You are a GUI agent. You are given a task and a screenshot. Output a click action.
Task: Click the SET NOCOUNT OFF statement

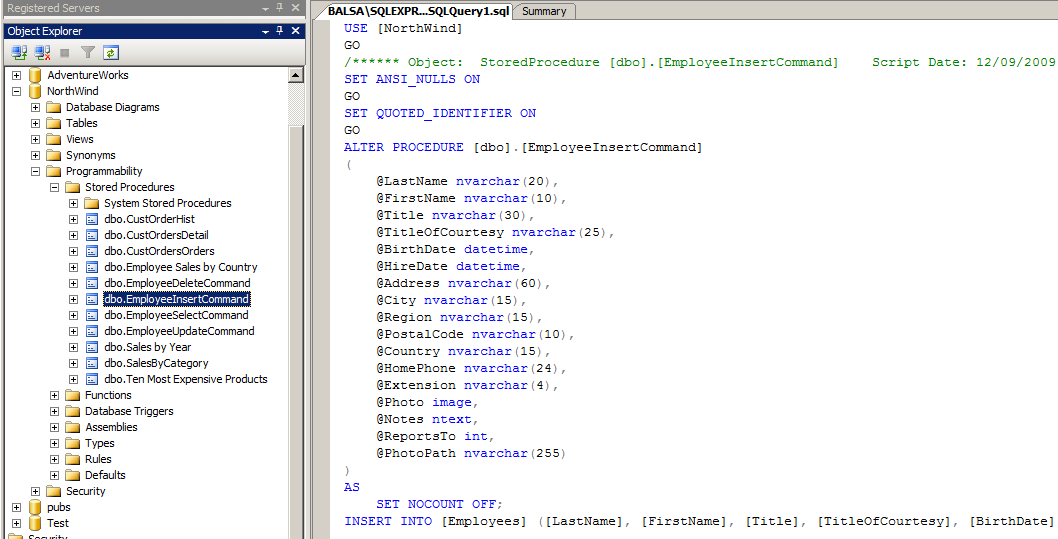(440, 504)
